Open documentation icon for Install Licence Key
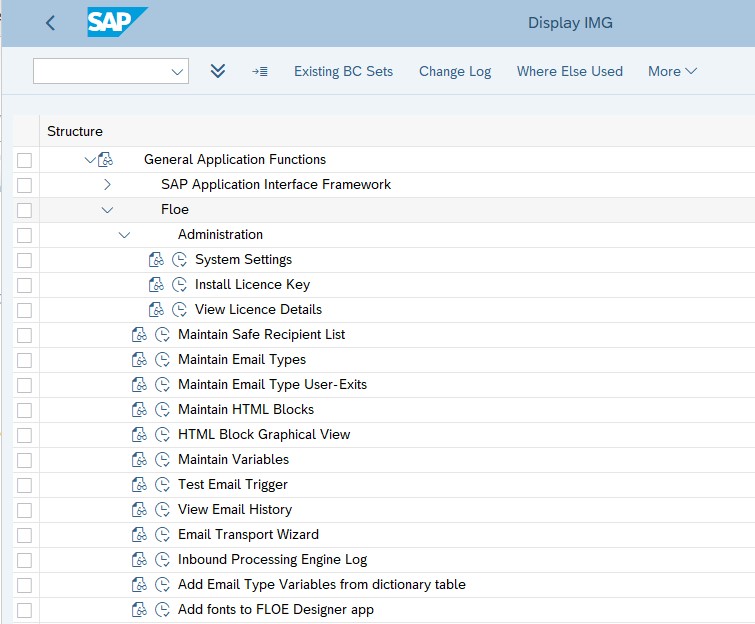755x624 pixels. coord(156,285)
